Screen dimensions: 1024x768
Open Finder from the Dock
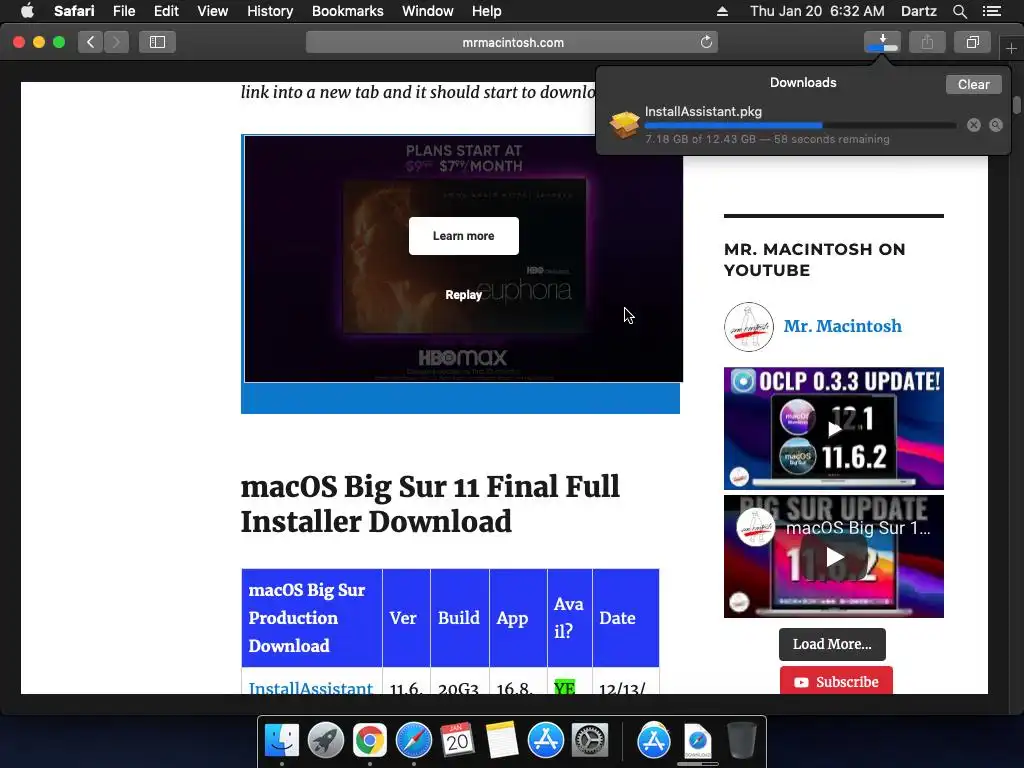coord(281,741)
